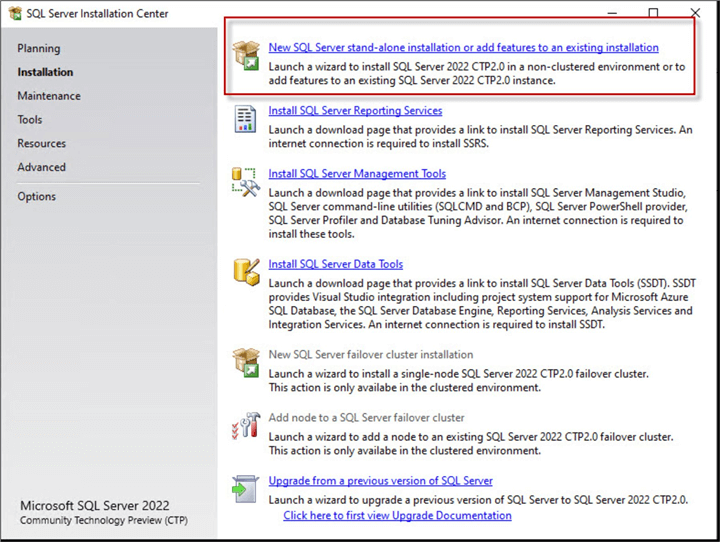Start new SQL Server stand-alone installation link
Screen dimensions: 720x542
tap(463, 47)
